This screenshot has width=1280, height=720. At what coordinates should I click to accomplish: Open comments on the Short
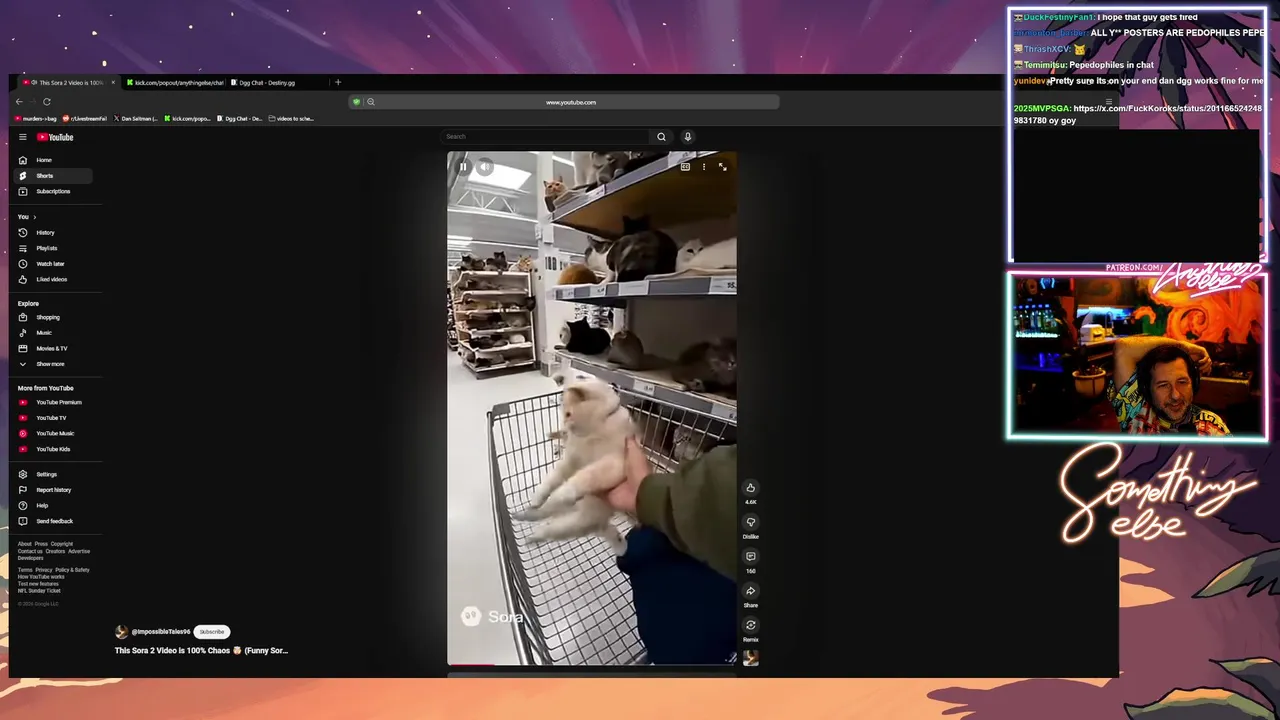(x=751, y=557)
